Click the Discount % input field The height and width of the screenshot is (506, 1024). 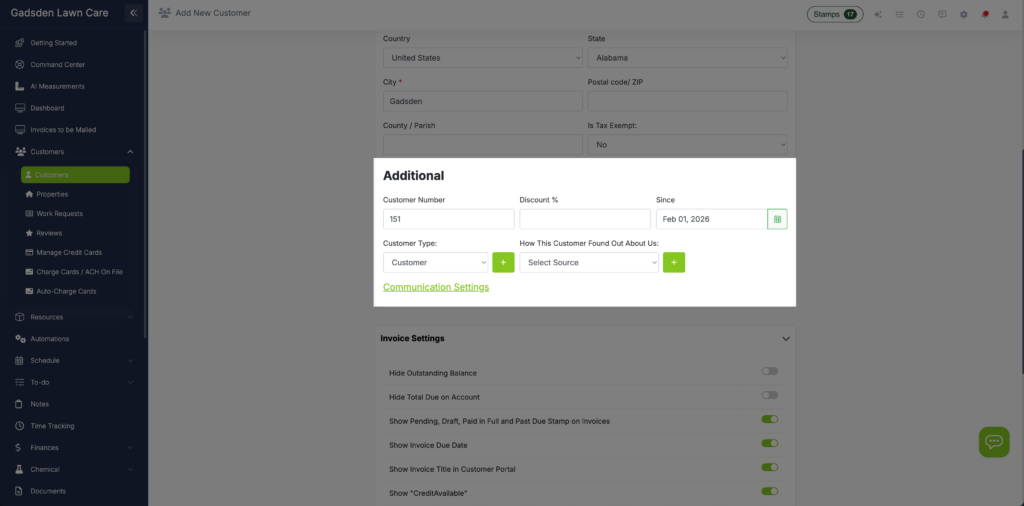tap(585, 219)
